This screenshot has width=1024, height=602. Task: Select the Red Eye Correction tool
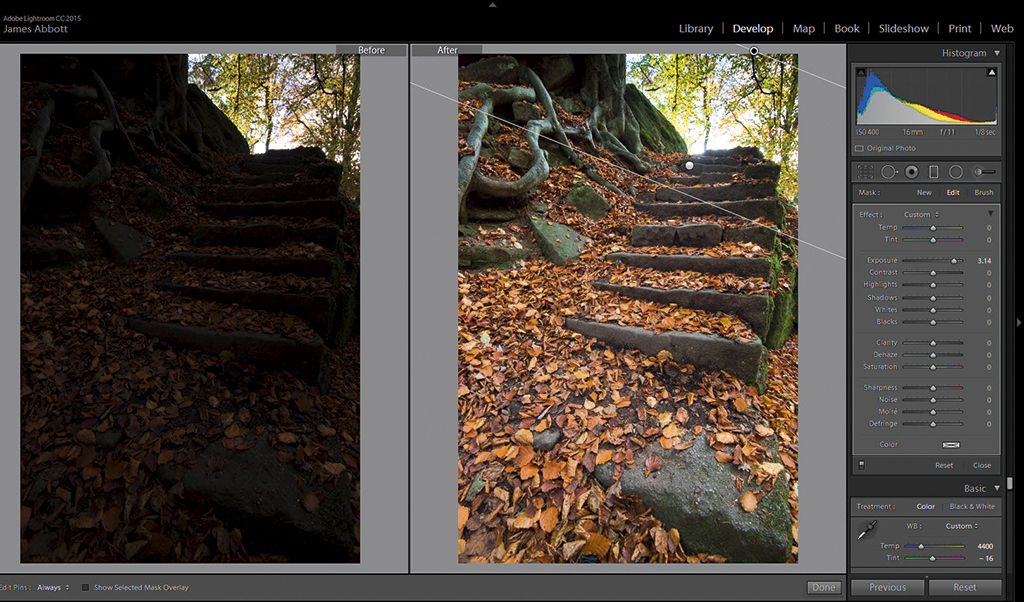[x=911, y=171]
